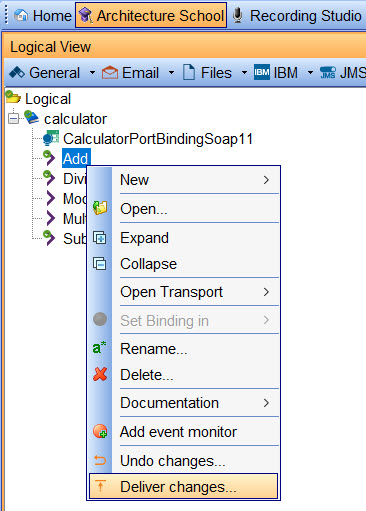The height and width of the screenshot is (511, 366).
Task: Click the calculator component book icon
Action: pos(32,117)
